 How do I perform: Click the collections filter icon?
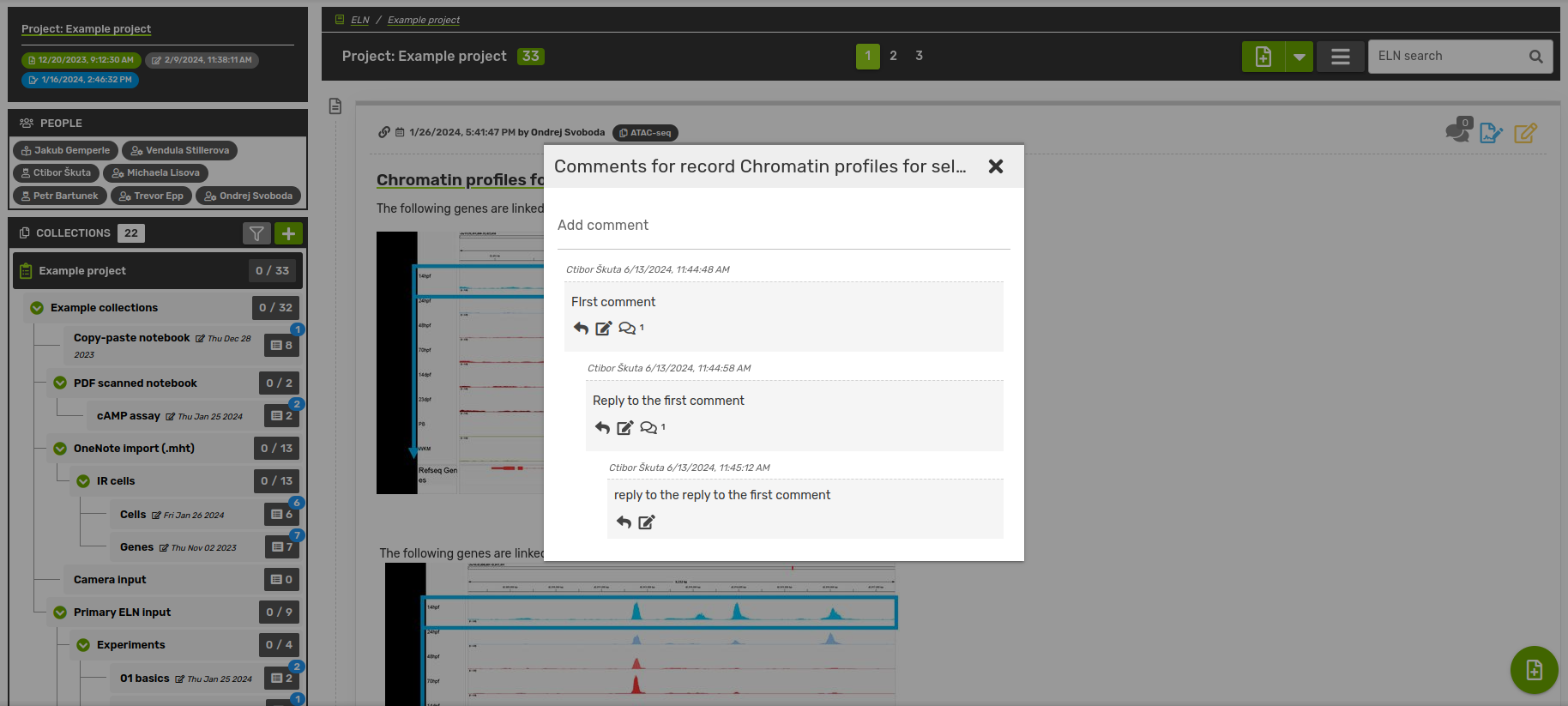point(256,233)
